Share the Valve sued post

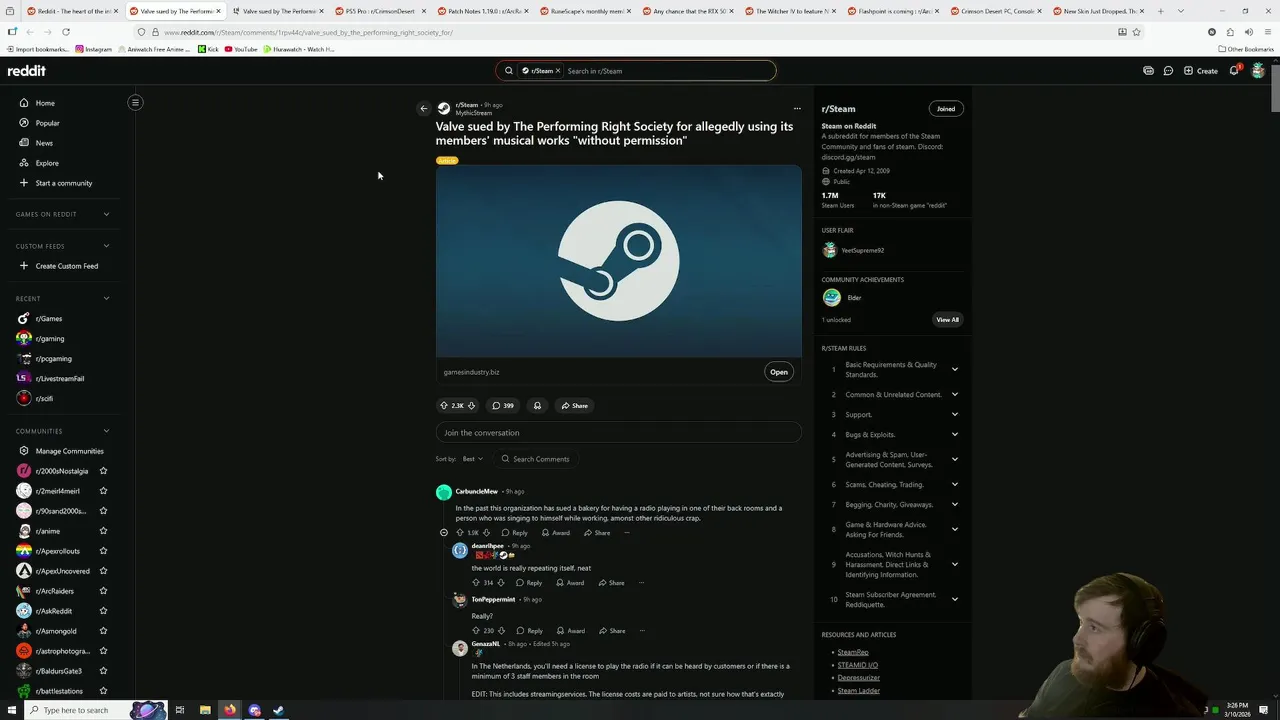tap(574, 406)
